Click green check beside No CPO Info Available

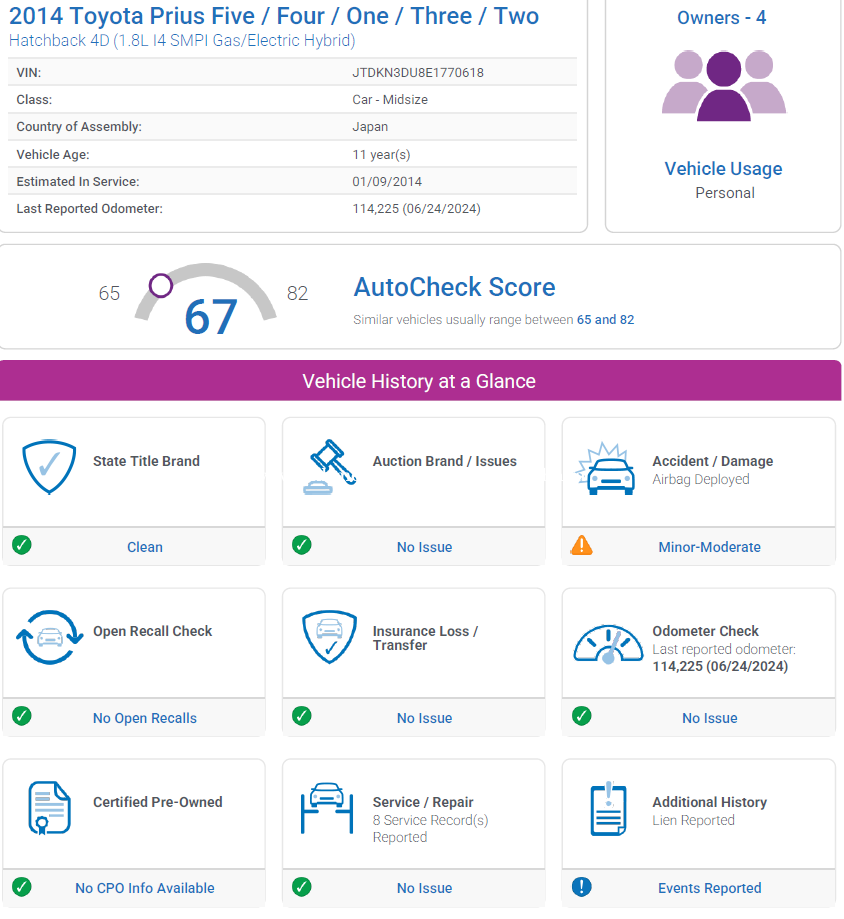[x=22, y=887]
